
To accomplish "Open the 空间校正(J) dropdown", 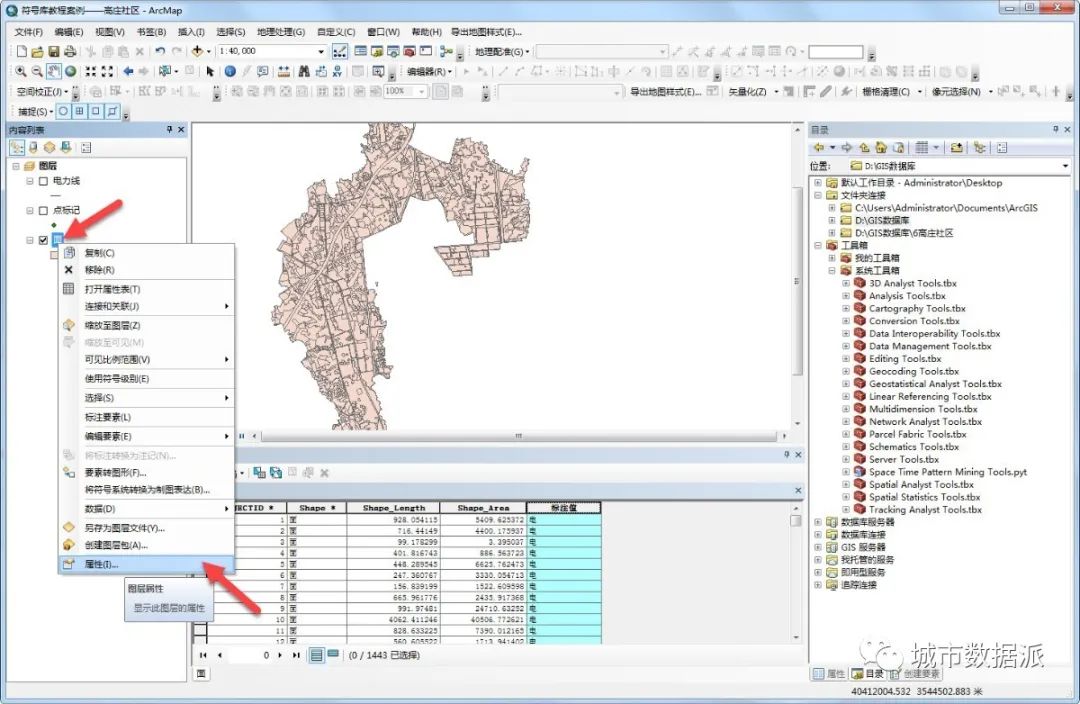I will point(43,91).
